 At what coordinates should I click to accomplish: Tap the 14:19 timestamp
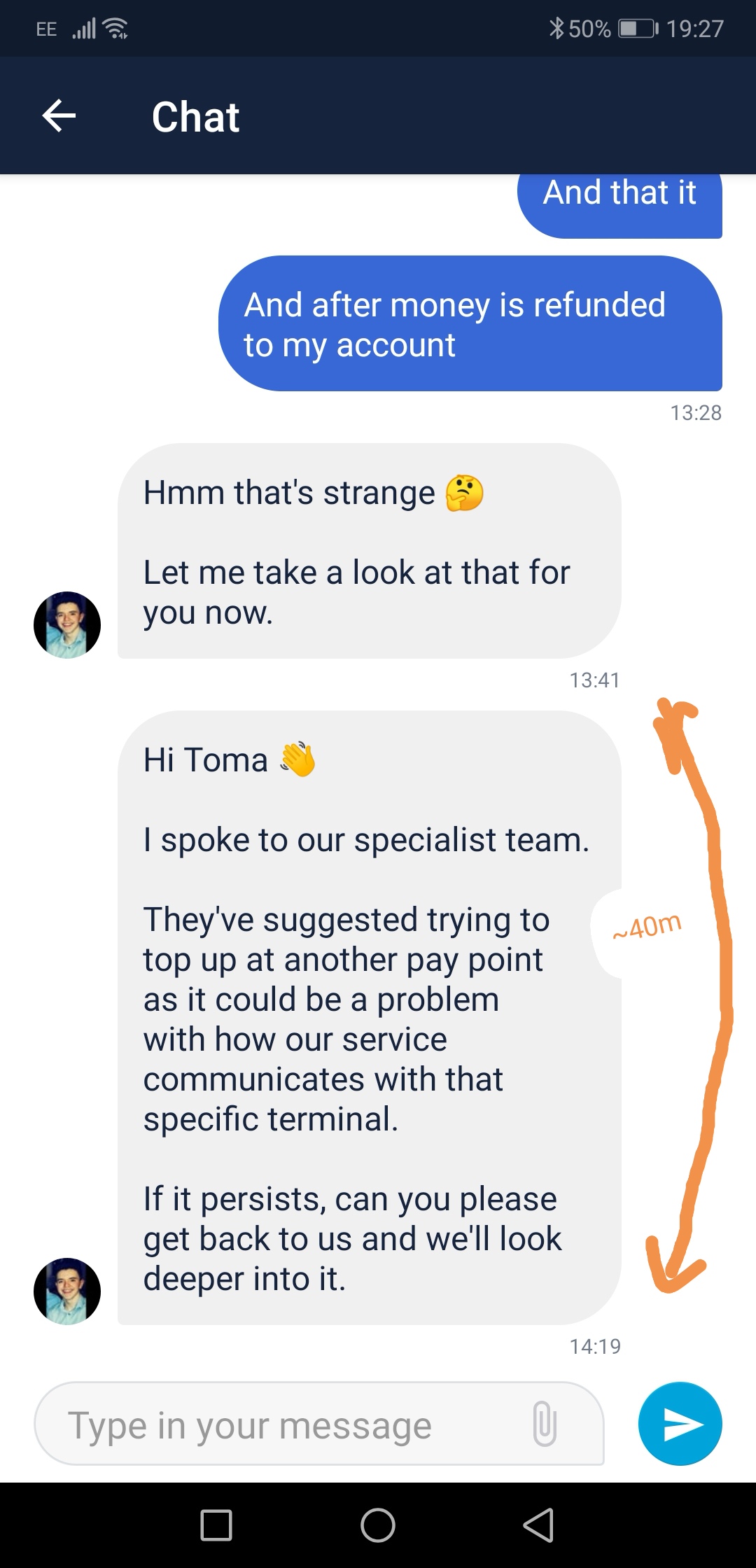pos(595,1347)
